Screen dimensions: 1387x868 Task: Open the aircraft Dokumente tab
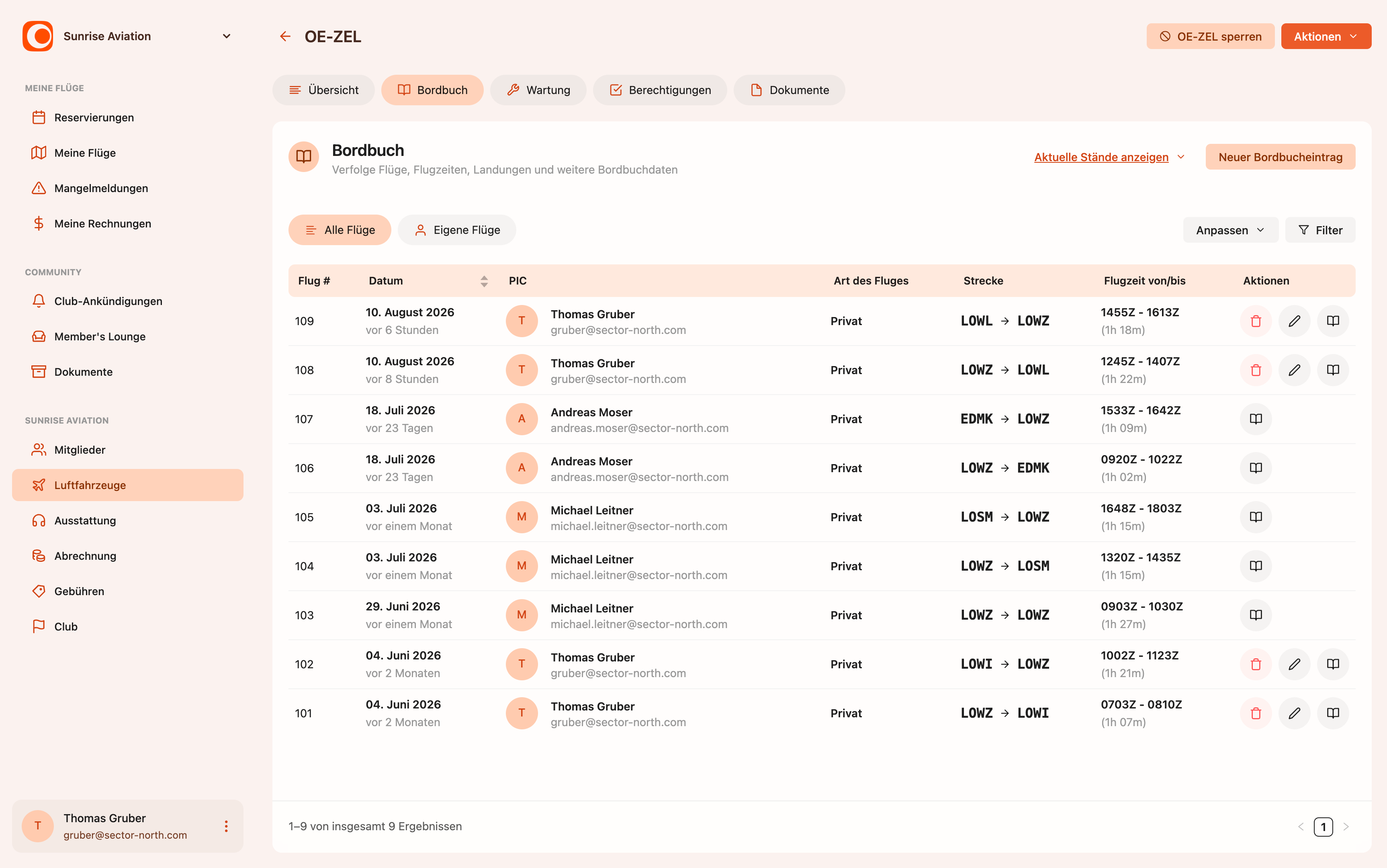point(789,90)
